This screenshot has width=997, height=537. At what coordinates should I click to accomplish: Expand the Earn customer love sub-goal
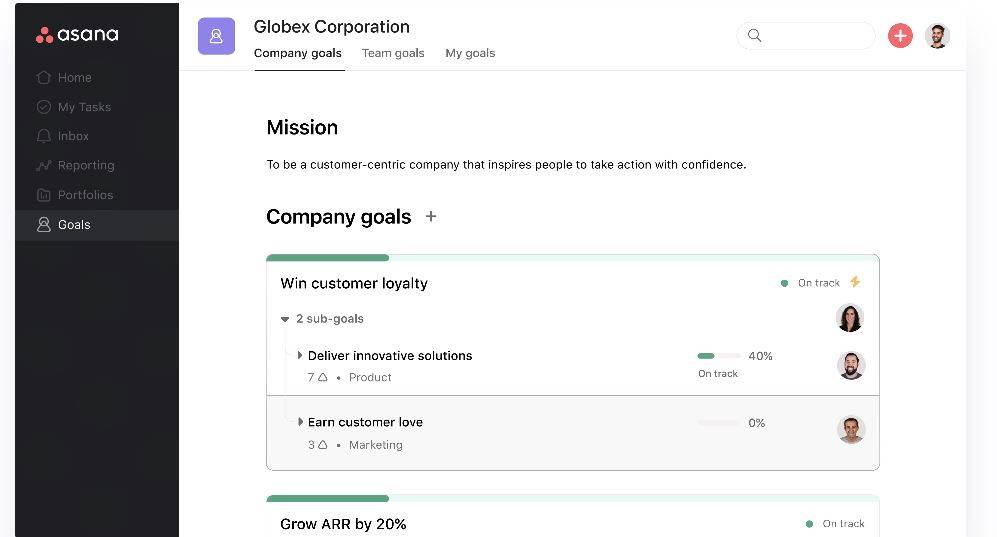click(299, 422)
